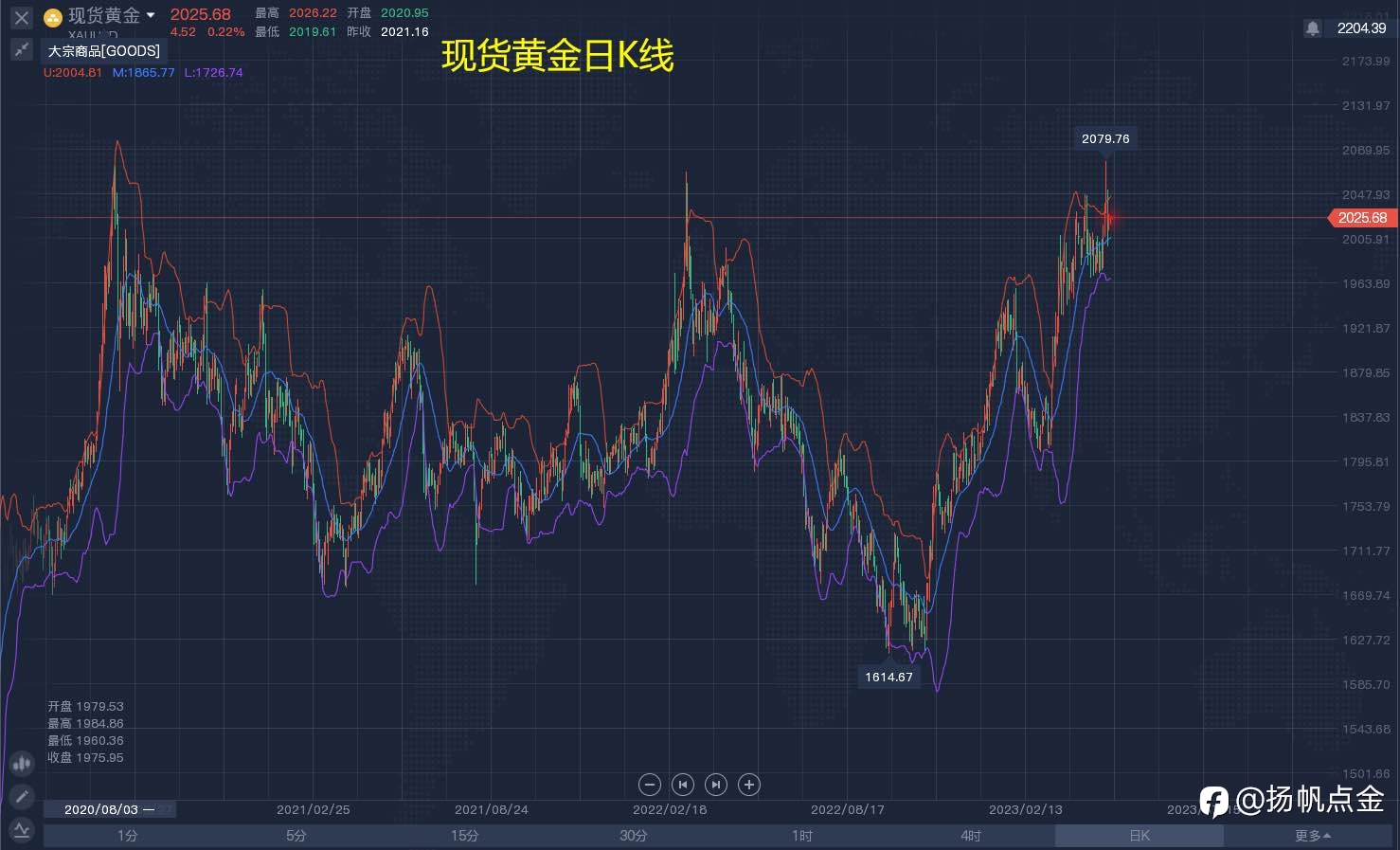Expand the 更多 timeframe menu
The height and width of the screenshot is (850, 1400).
(1312, 836)
